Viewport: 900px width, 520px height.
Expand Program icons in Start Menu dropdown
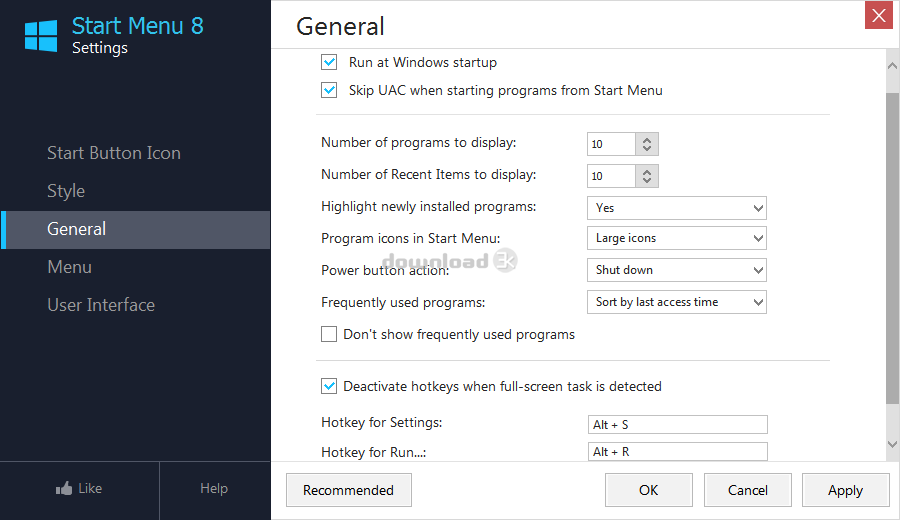pyautogui.click(x=676, y=238)
